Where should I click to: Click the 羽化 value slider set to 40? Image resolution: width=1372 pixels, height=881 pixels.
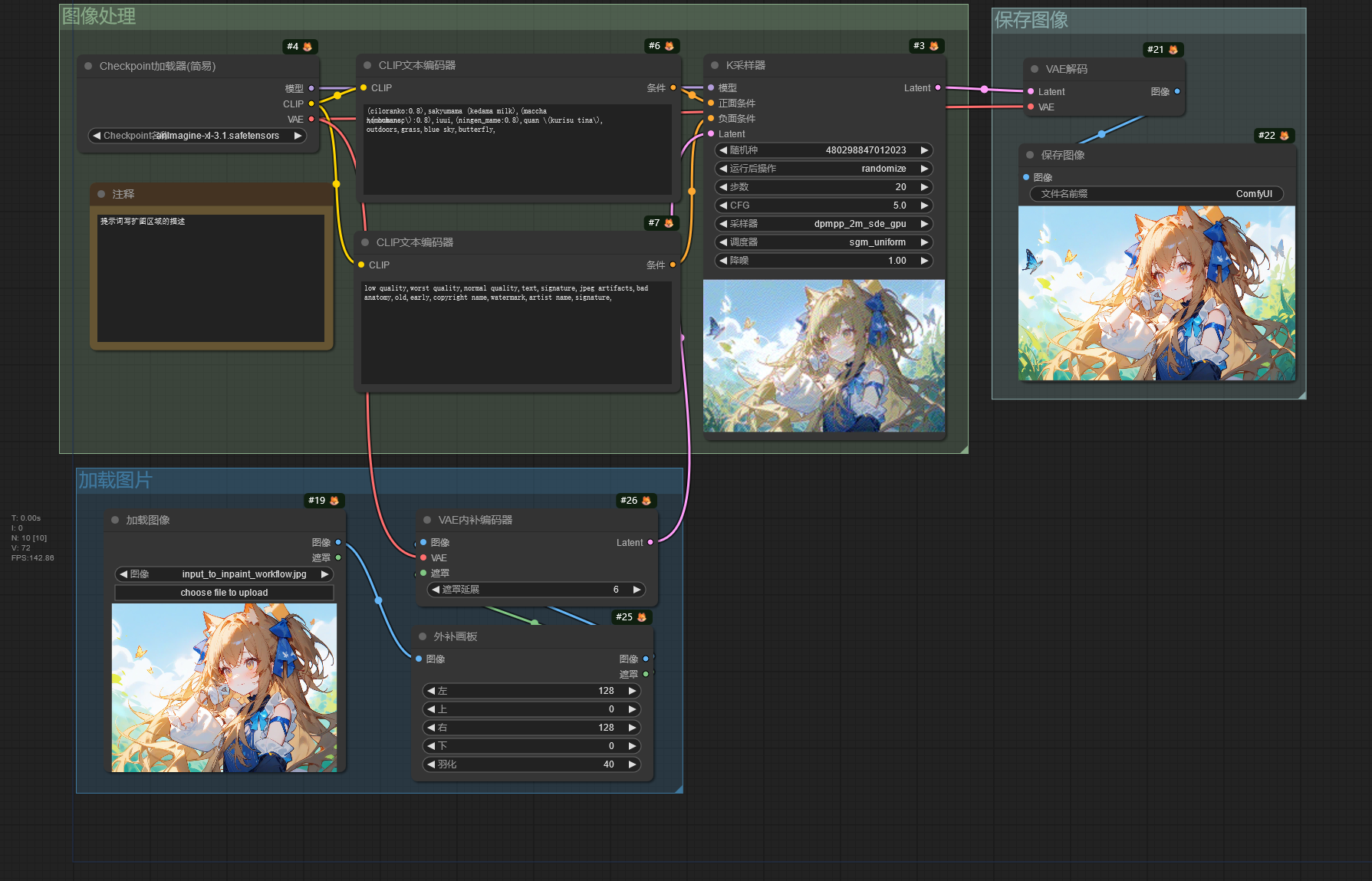coord(531,764)
